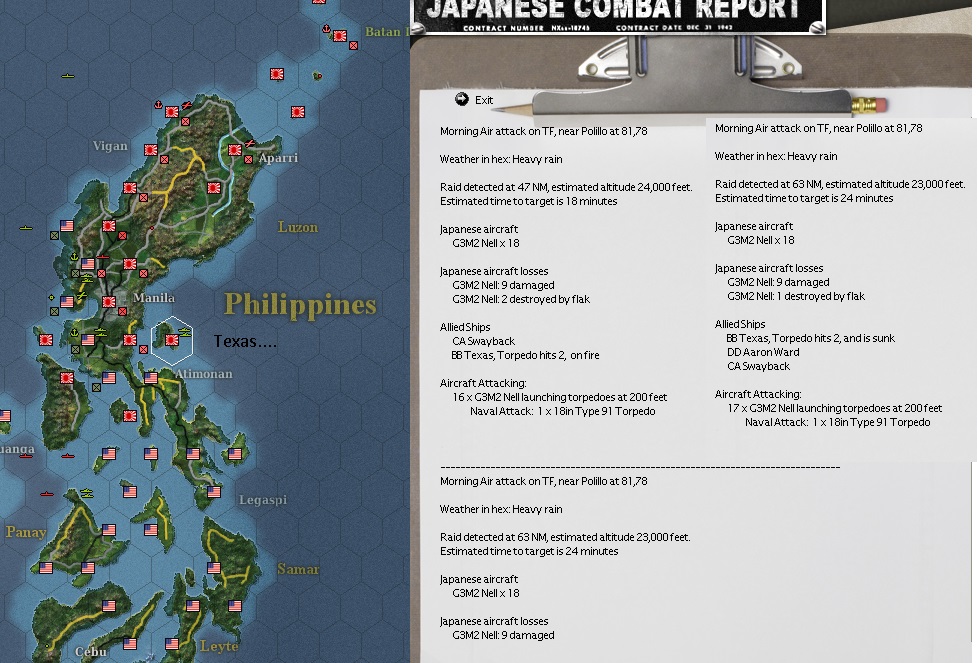
Task: Click the Exit label on the combat report
Action: point(484,100)
